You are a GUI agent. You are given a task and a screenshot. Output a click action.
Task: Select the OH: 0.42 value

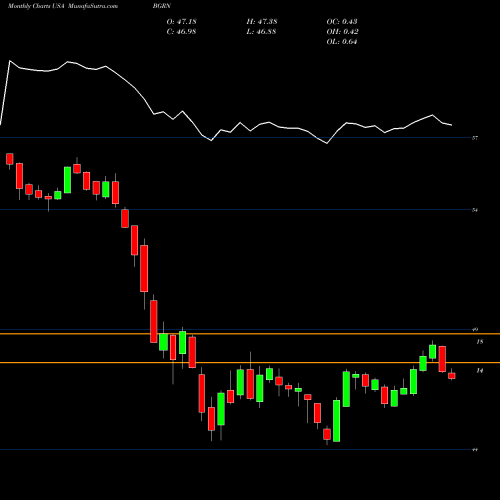[342, 32]
